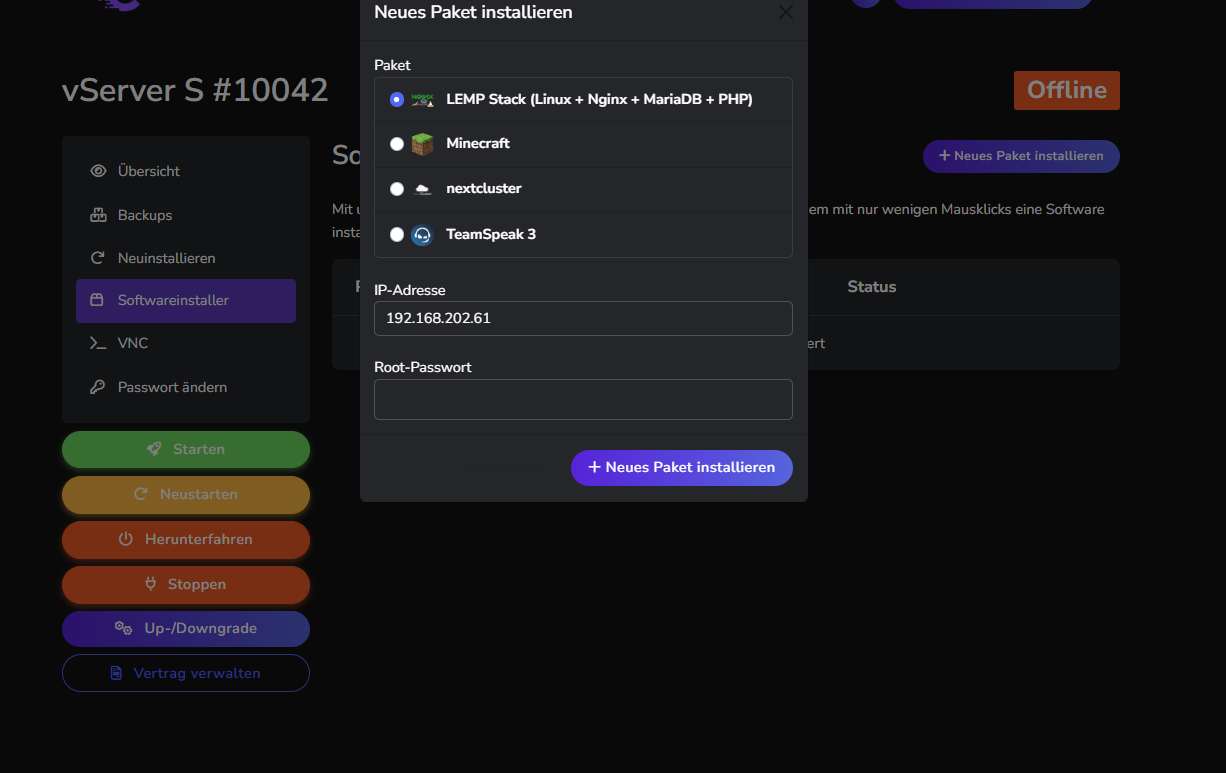The image size is (1226, 773).
Task: Click the page's Neues Paket installieren button
Action: [1021, 156]
